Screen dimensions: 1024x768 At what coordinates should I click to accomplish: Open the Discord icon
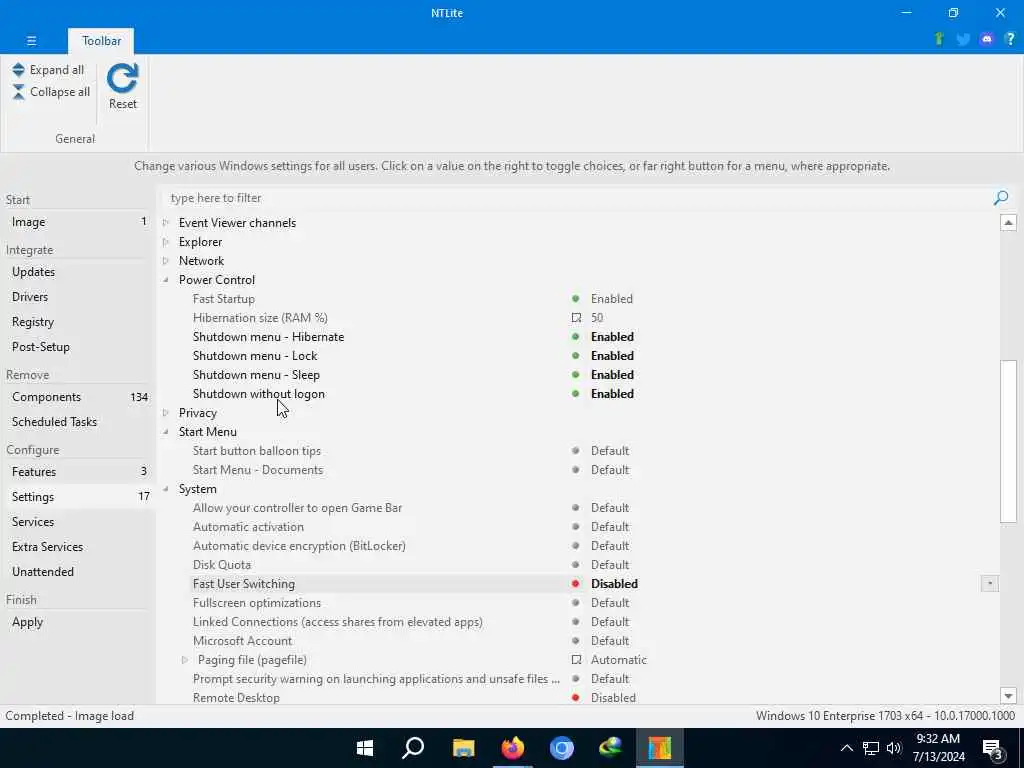coord(987,39)
